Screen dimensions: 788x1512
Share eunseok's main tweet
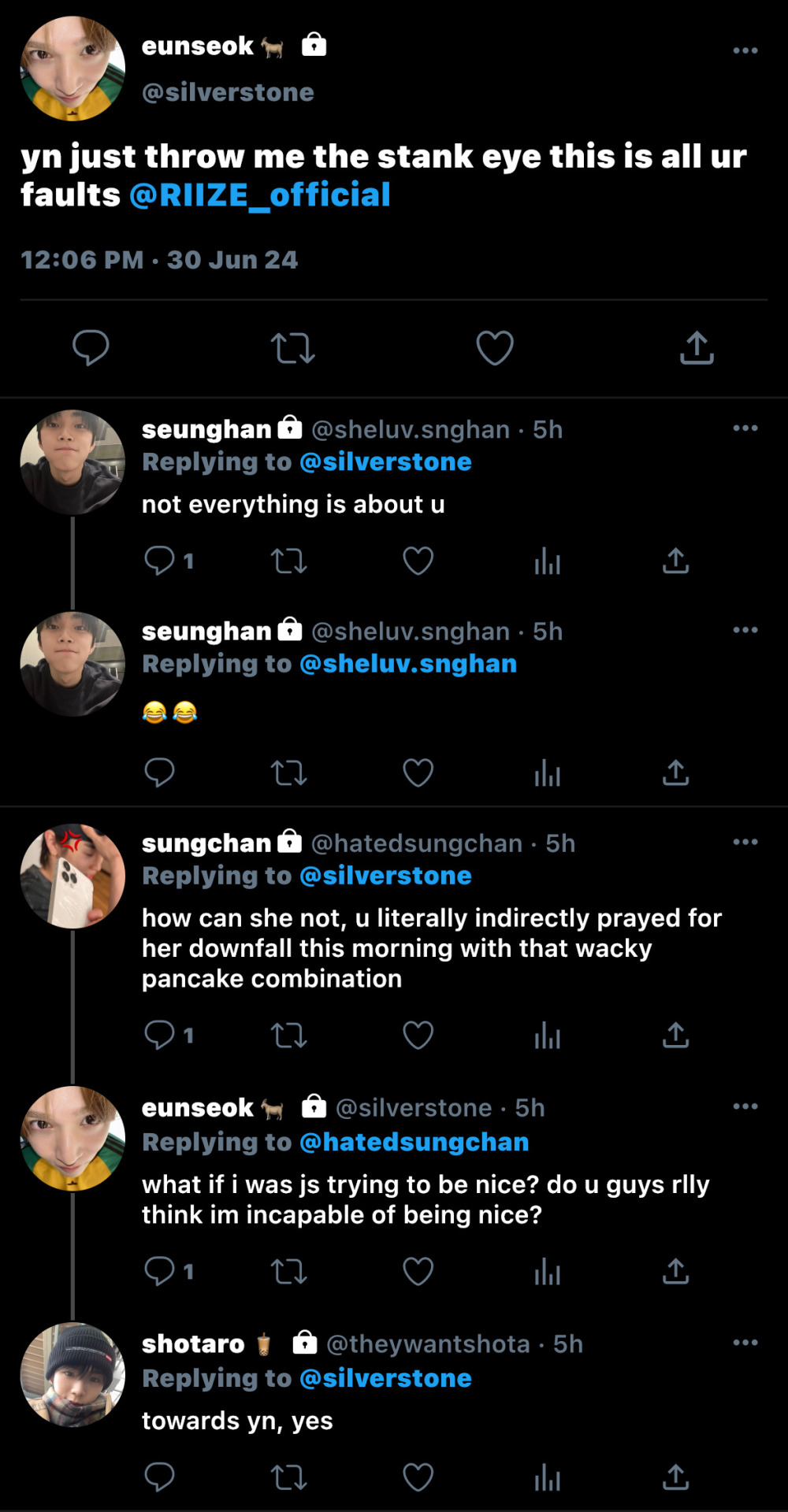(x=697, y=347)
